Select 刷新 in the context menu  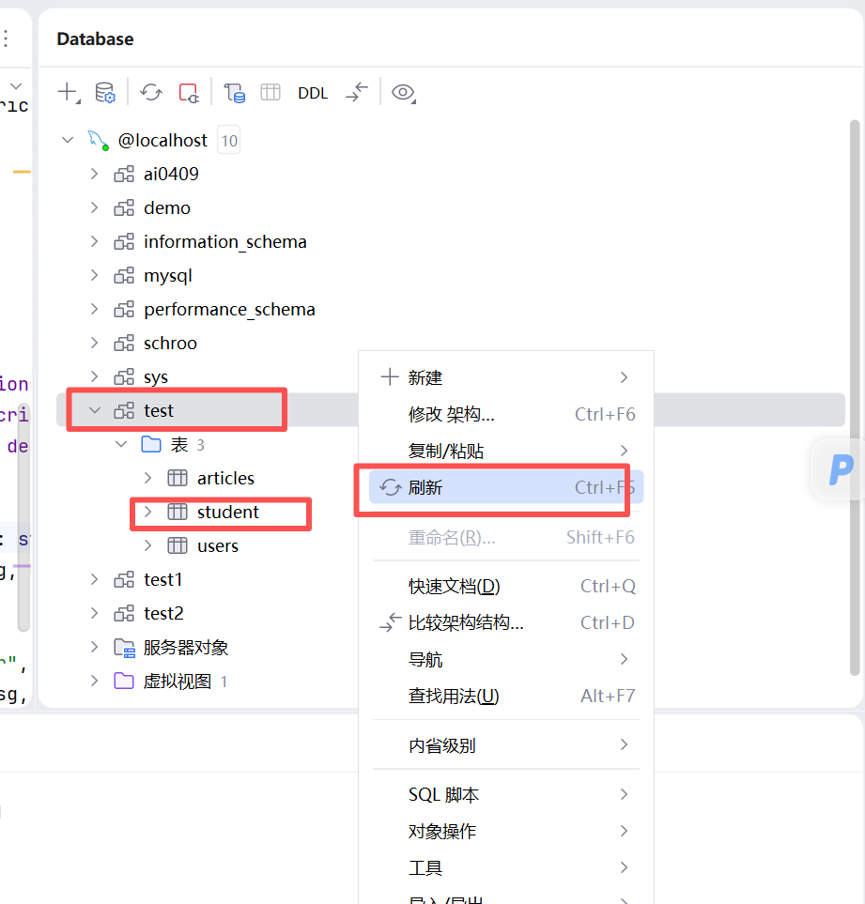pos(506,487)
